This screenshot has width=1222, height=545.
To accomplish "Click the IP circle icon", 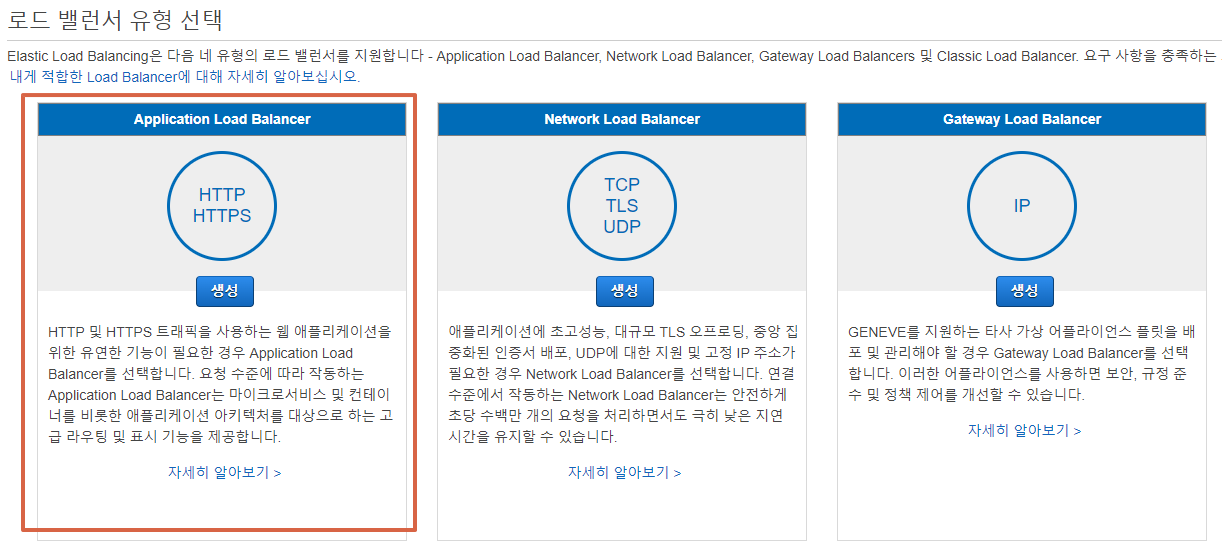I will 1022,206.
